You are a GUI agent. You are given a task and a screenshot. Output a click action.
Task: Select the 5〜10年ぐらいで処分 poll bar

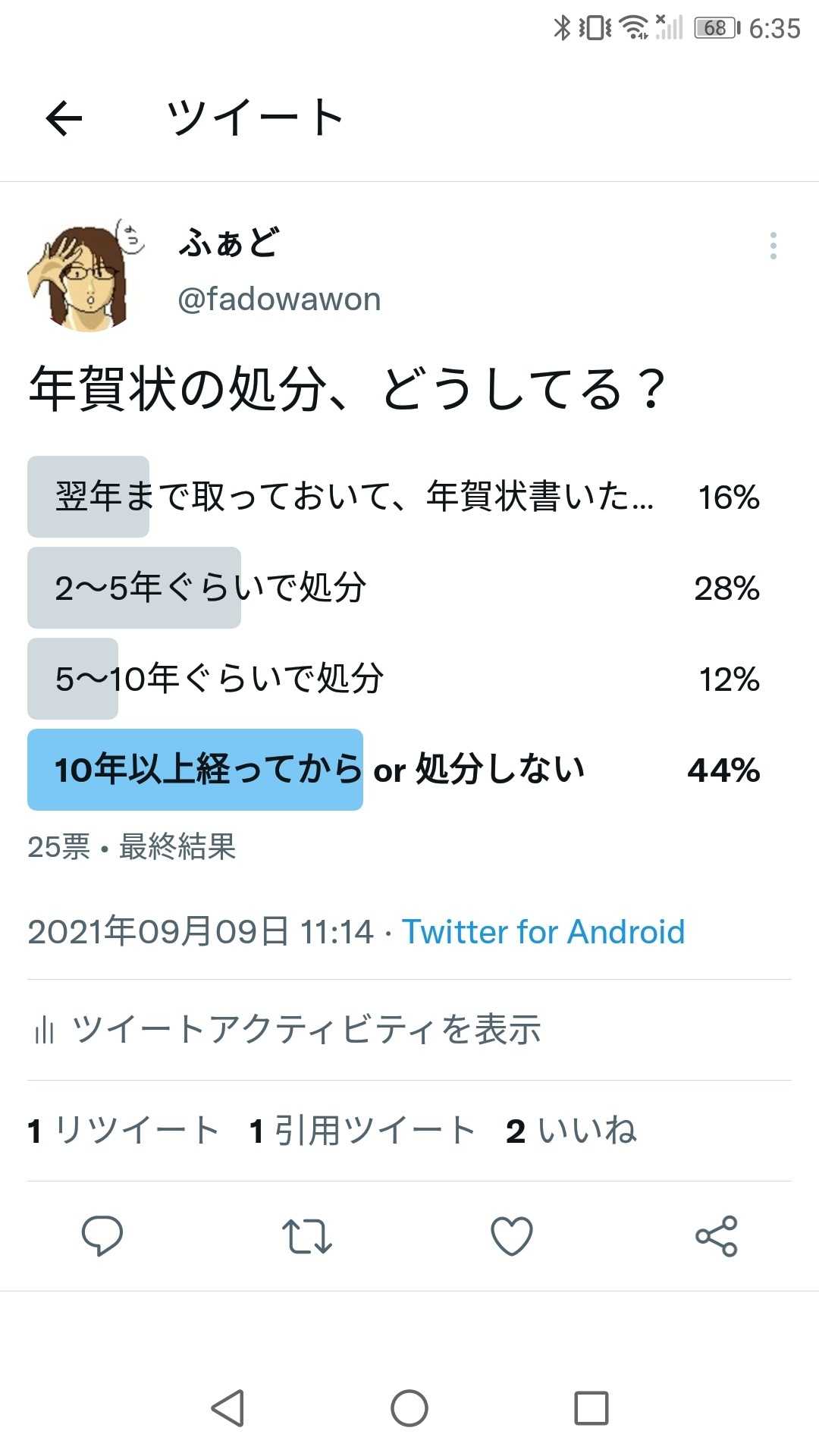coord(394,679)
